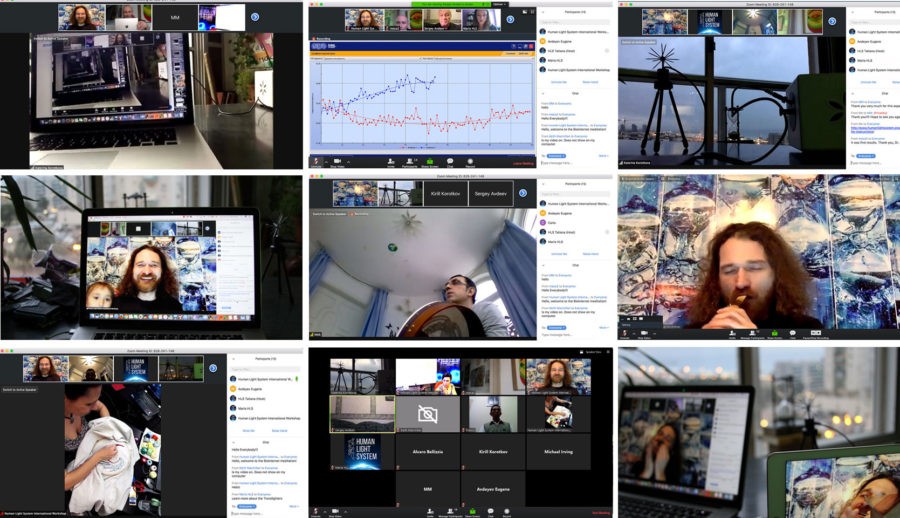Open audio options arrow next to Unmute below the line chart

[324, 159]
